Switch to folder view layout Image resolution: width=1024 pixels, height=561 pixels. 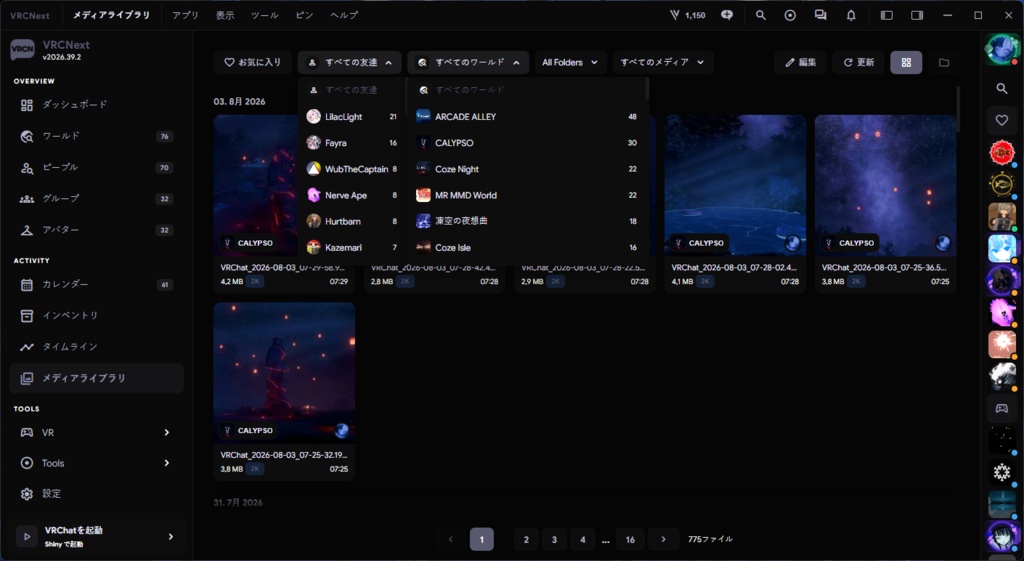pos(944,63)
